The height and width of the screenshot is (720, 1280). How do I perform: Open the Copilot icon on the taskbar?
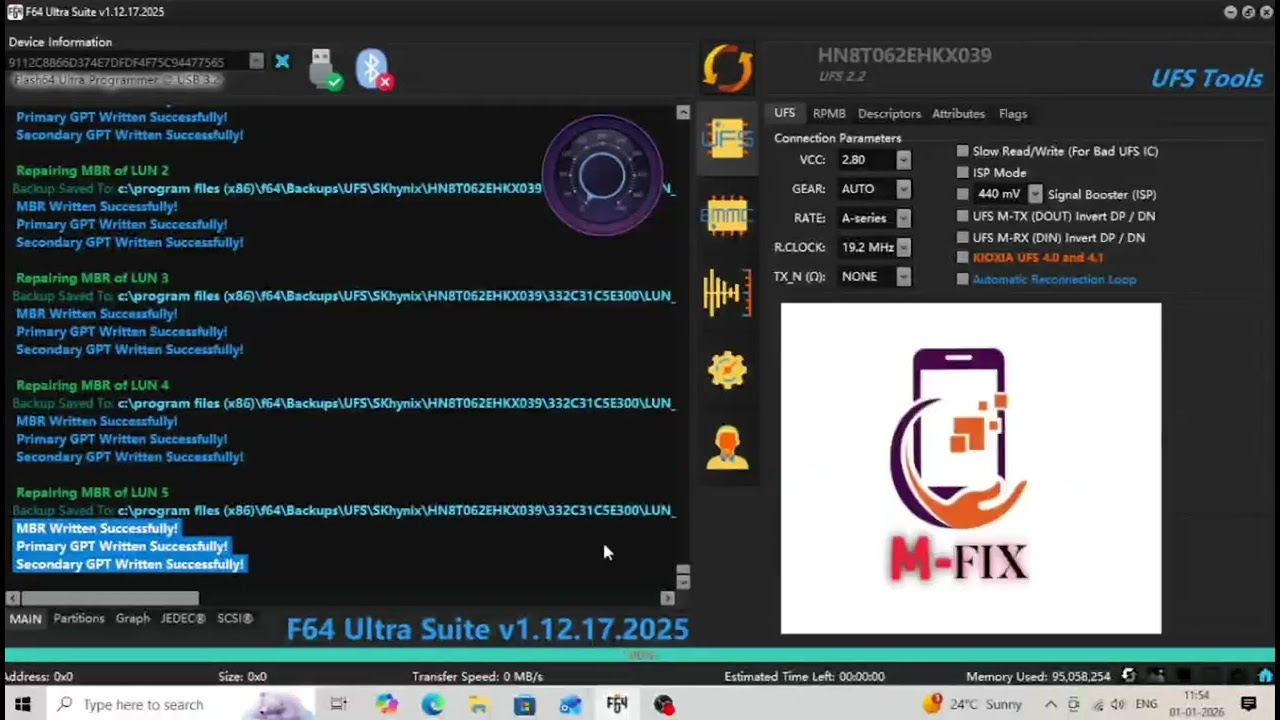coord(386,704)
